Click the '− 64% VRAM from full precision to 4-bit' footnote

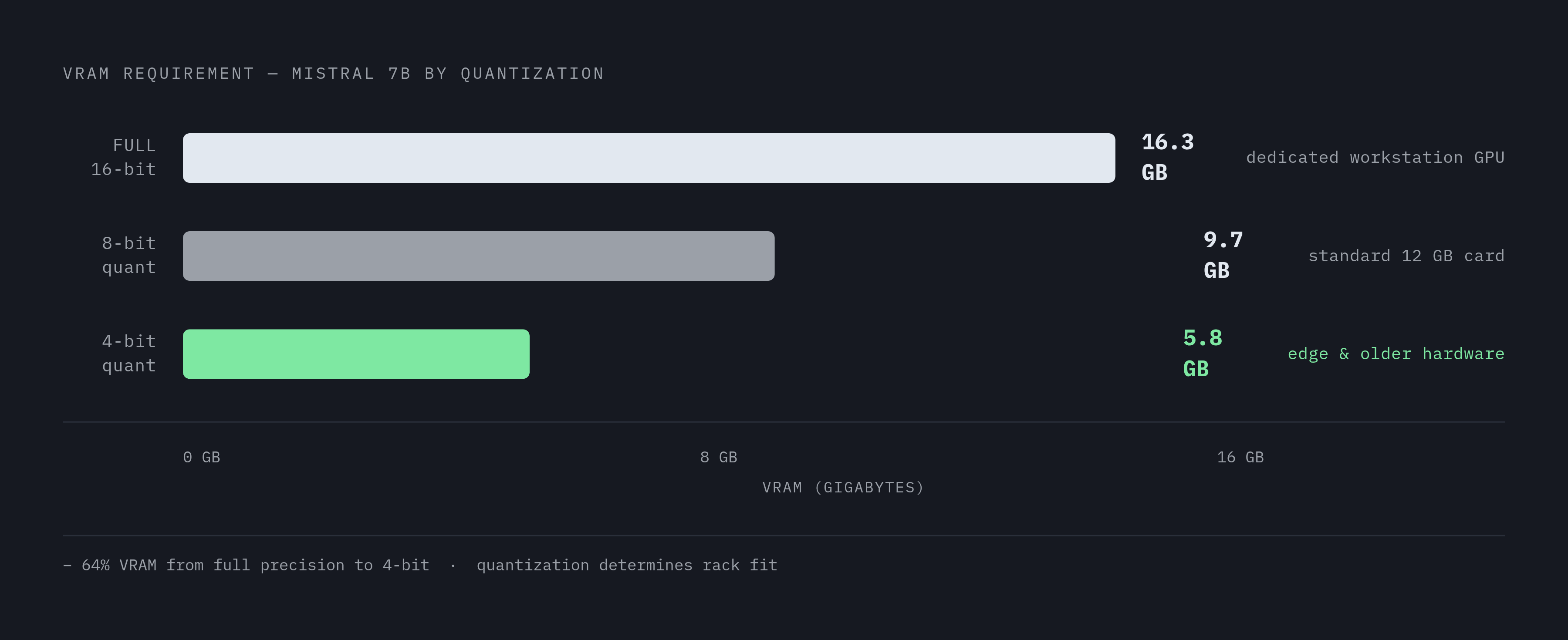(246, 565)
